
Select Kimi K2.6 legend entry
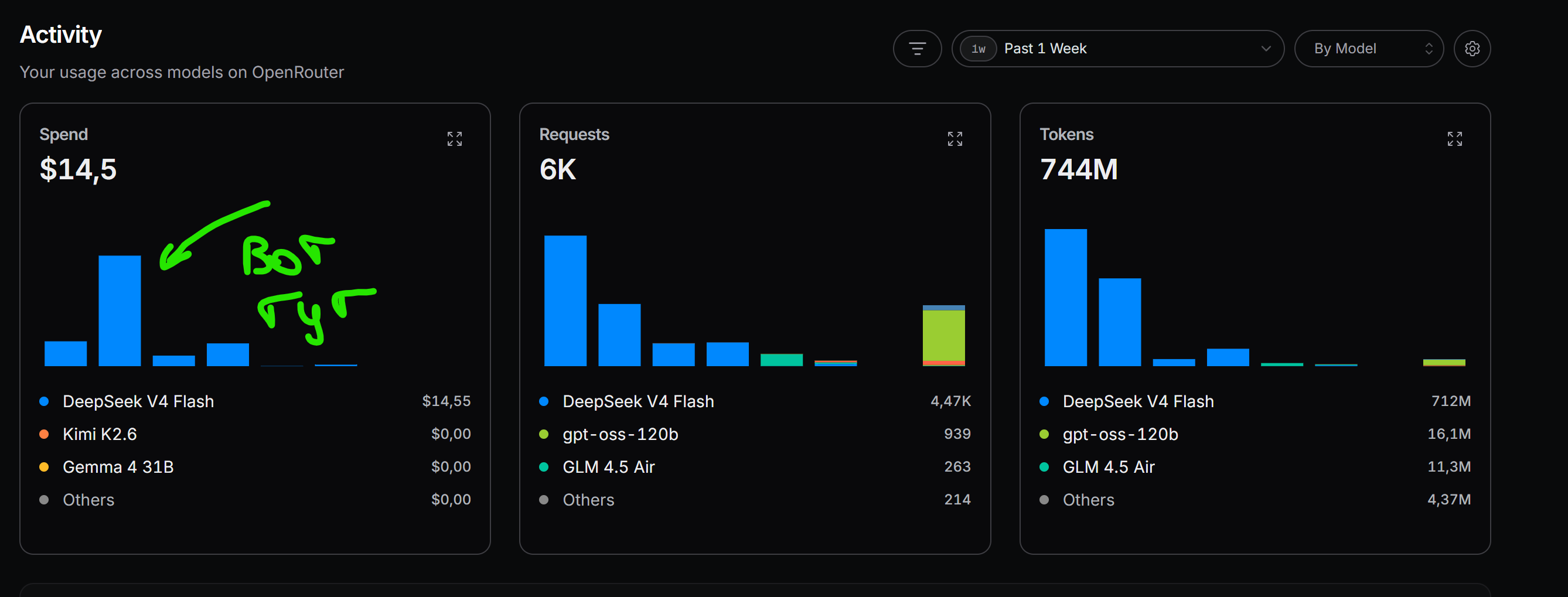(x=254, y=434)
